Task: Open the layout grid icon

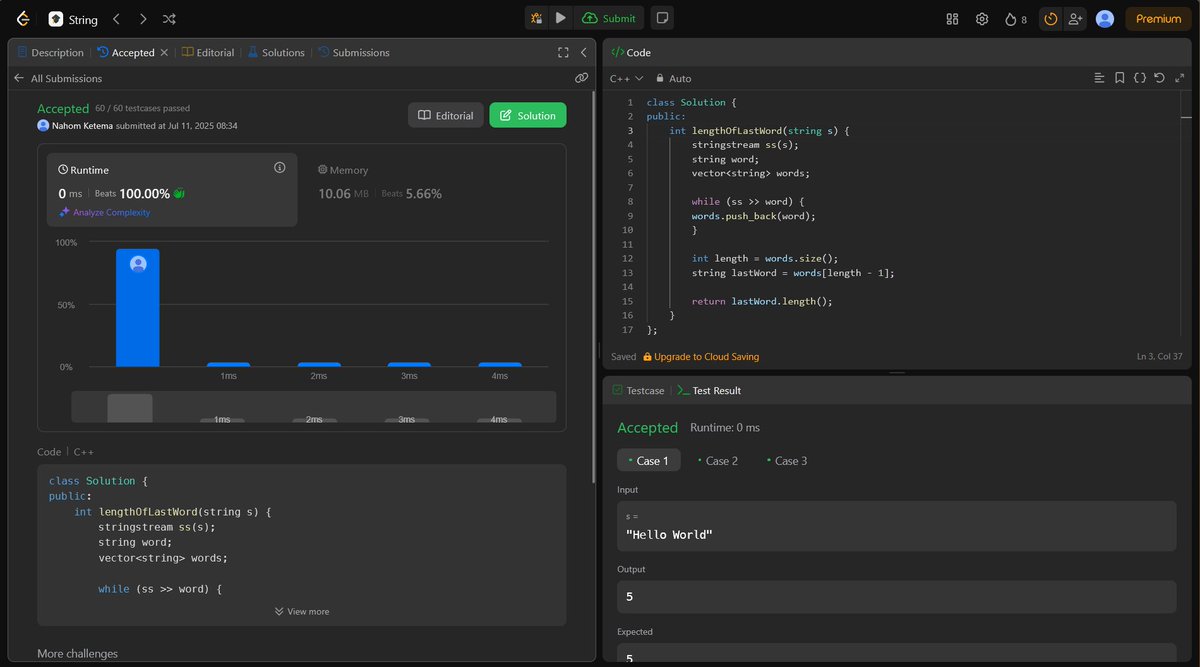Action: pos(952,19)
